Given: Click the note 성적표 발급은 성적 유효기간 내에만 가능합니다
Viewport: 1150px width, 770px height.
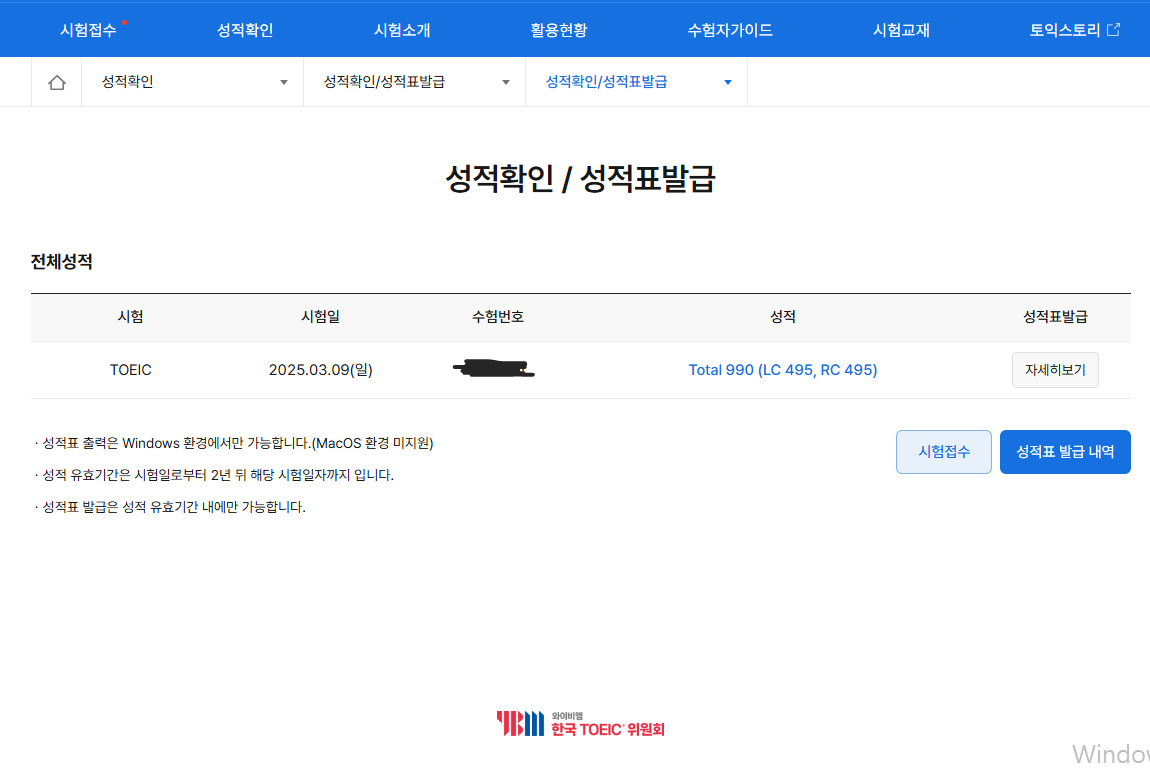Looking at the screenshot, I should pyautogui.click(x=170, y=507).
